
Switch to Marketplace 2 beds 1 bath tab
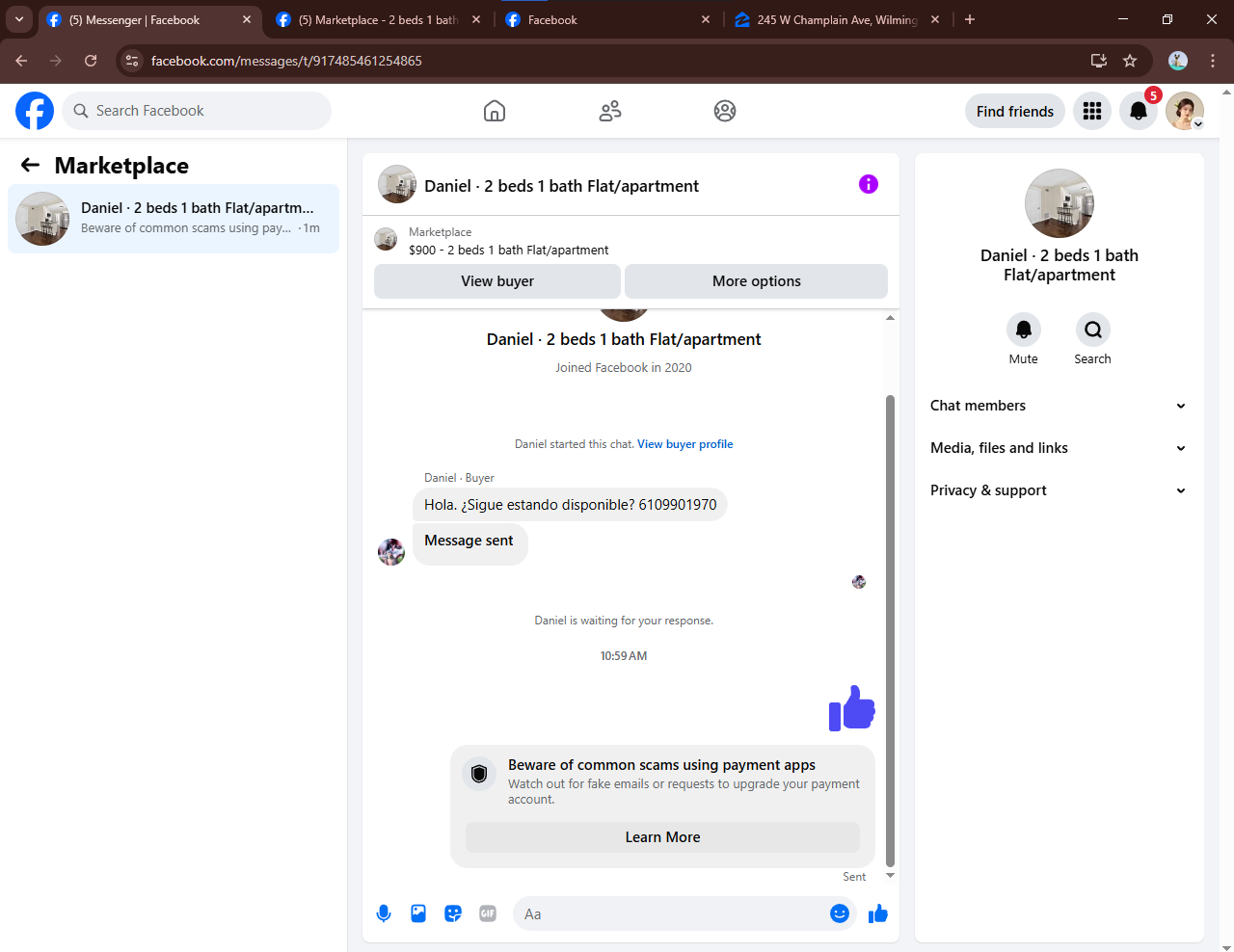pyautogui.click(x=378, y=19)
